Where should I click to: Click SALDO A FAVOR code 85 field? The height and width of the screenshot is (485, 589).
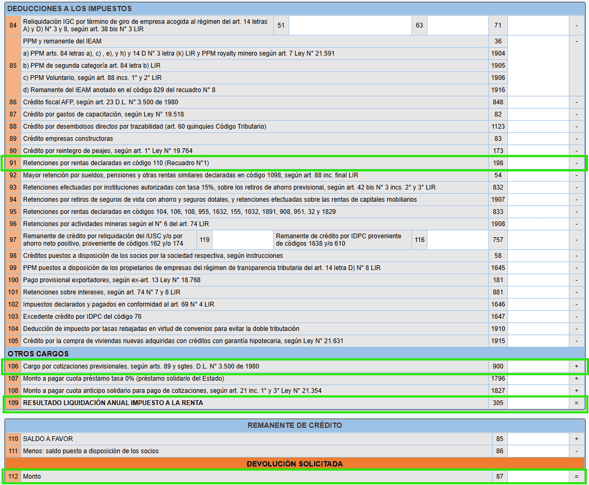tap(538, 439)
